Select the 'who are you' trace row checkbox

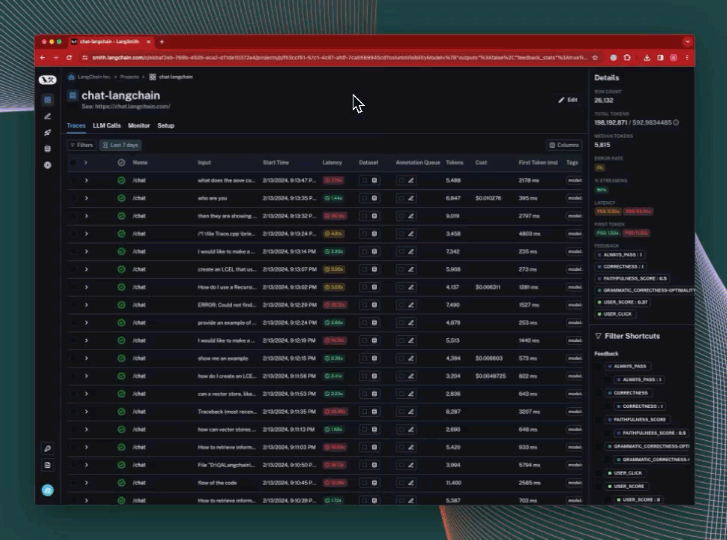[73, 198]
